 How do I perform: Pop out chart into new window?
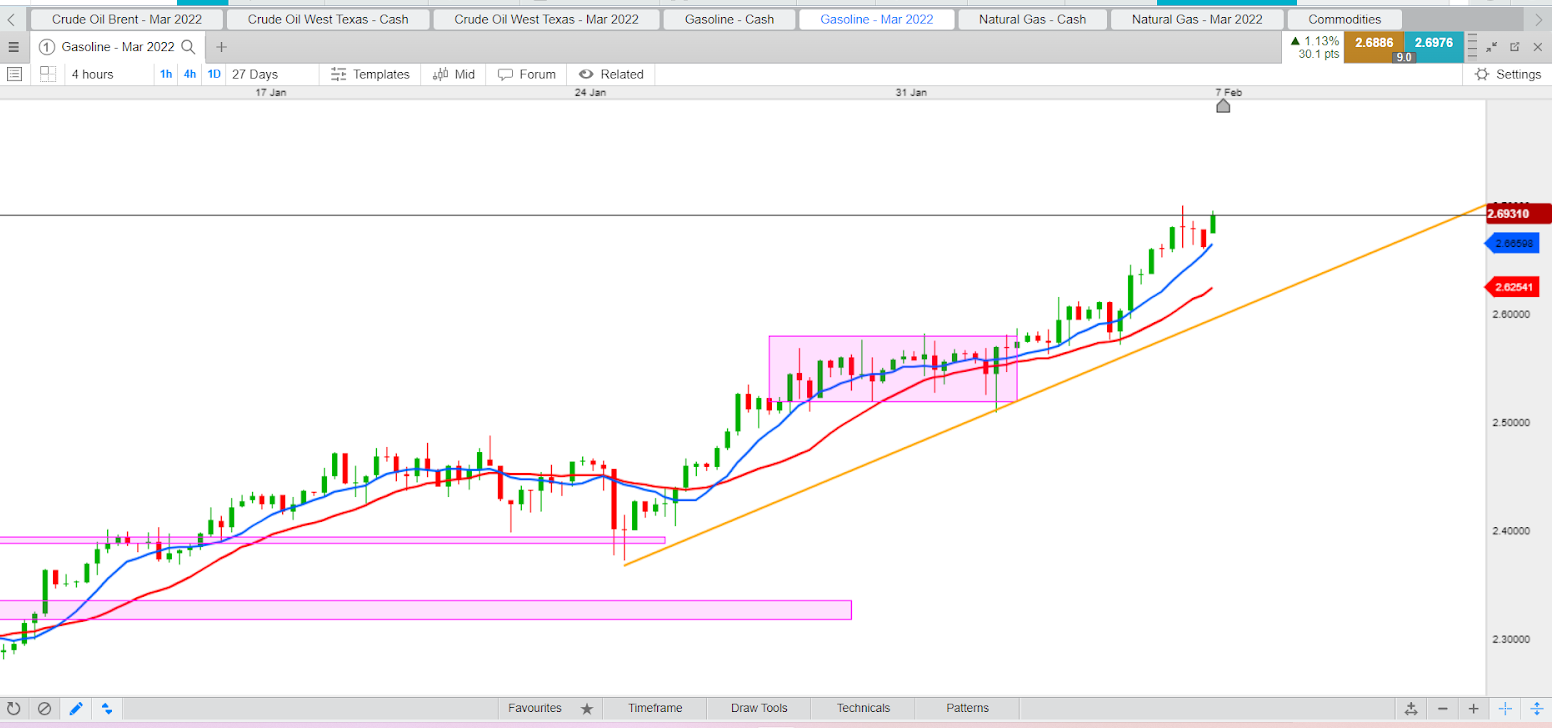pos(1515,47)
